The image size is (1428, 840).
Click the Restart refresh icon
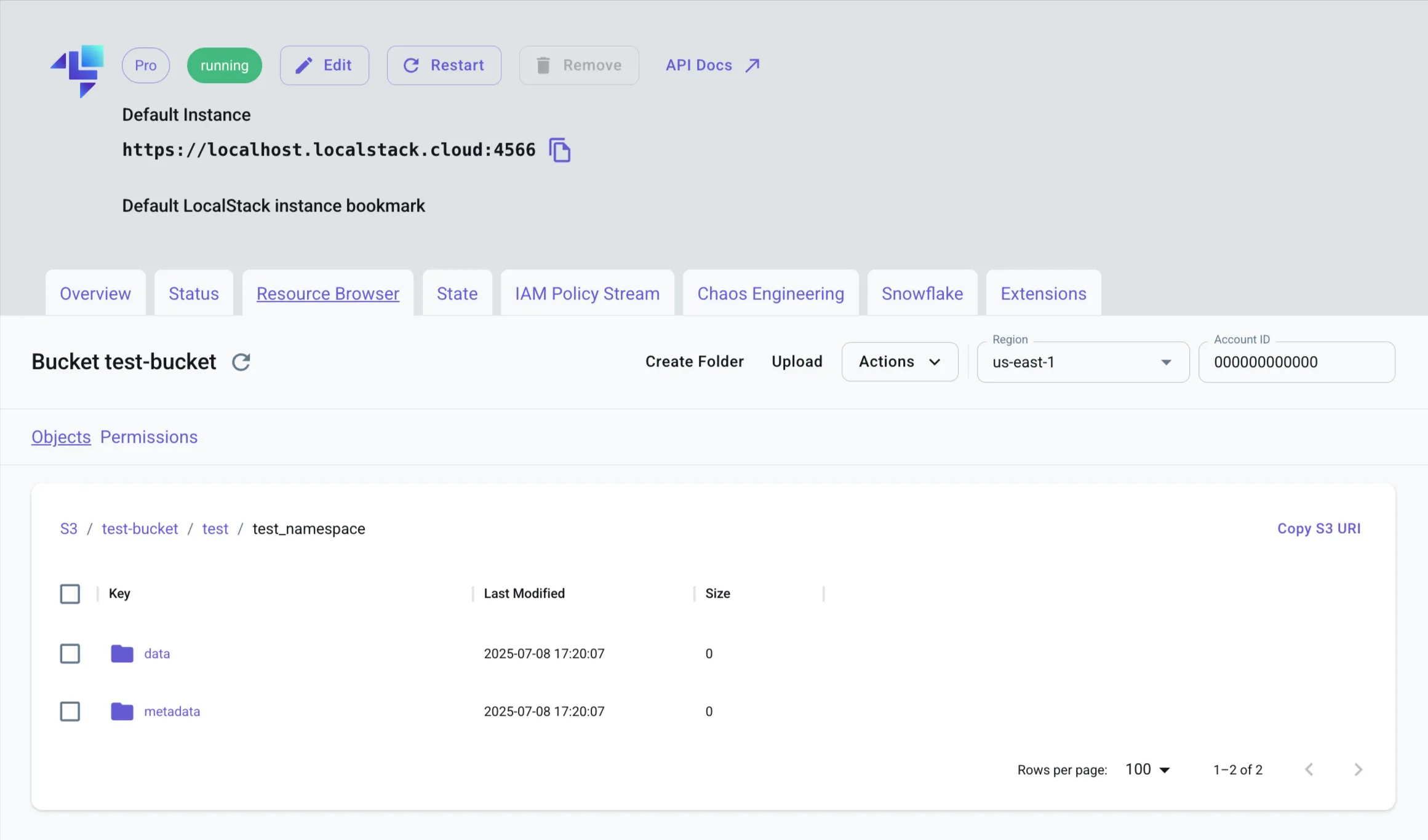pos(412,65)
